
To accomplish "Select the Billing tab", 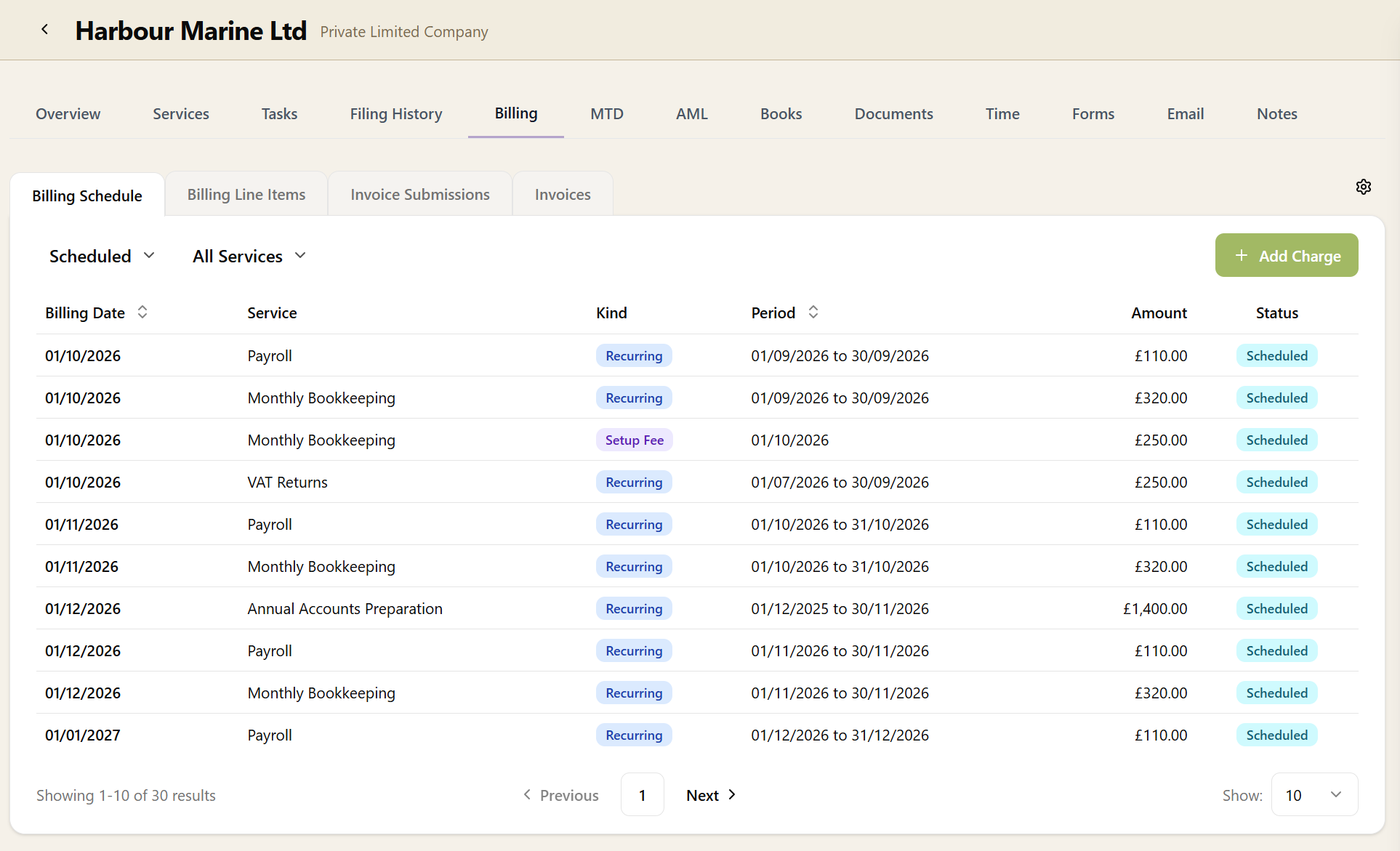I will pyautogui.click(x=516, y=114).
